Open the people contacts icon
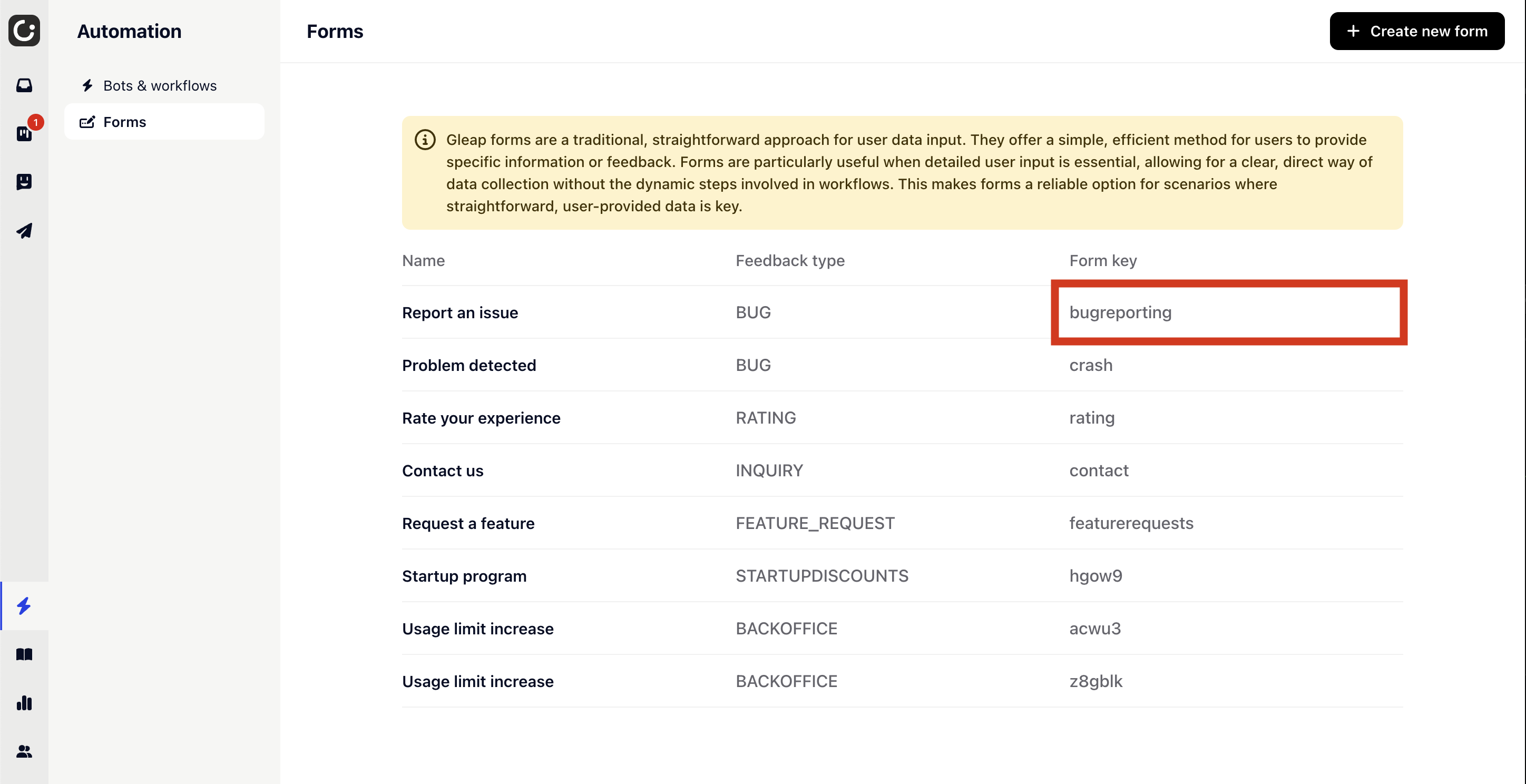This screenshot has height=784, width=1526. [24, 751]
